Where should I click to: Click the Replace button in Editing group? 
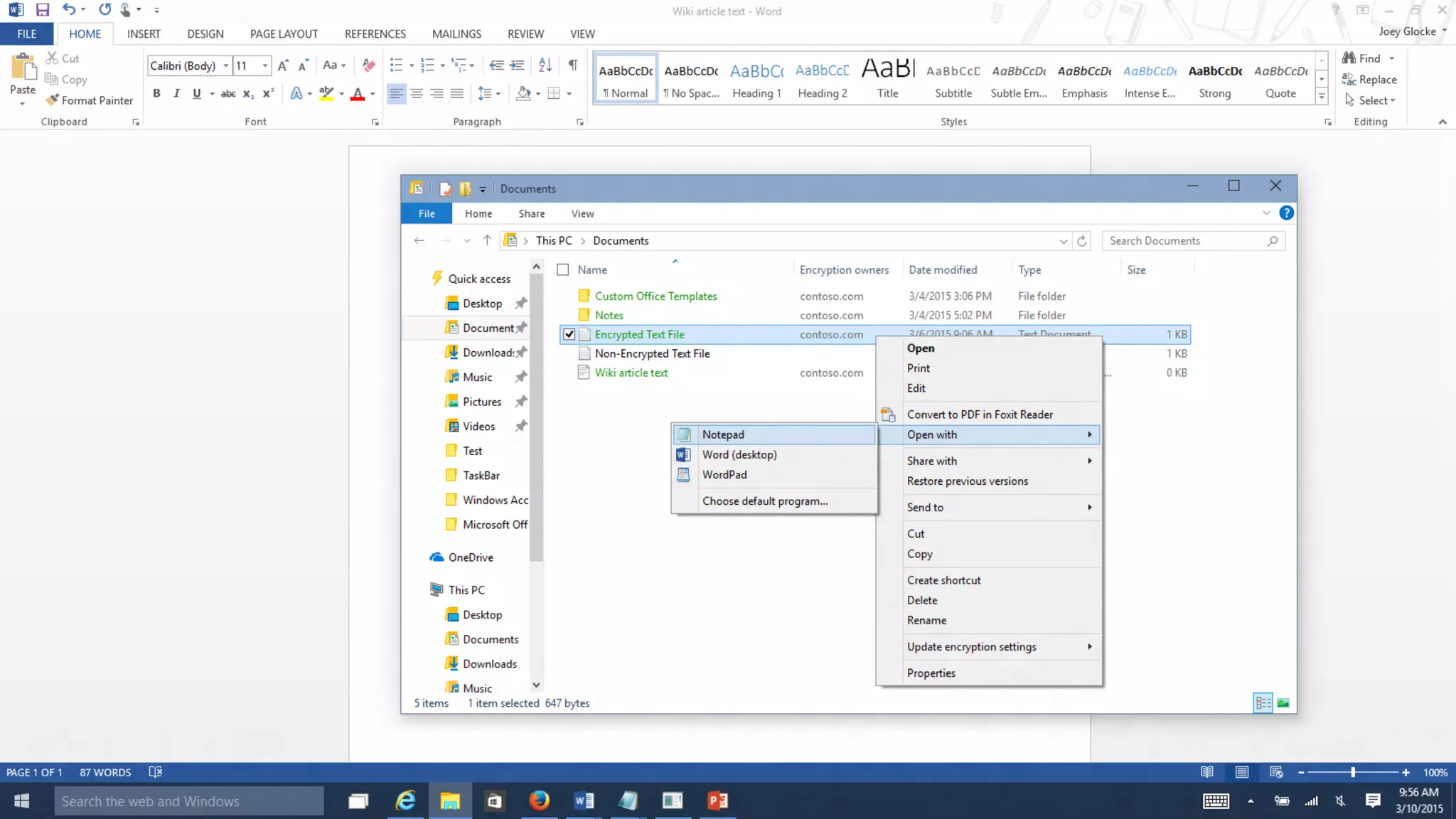point(1369,80)
